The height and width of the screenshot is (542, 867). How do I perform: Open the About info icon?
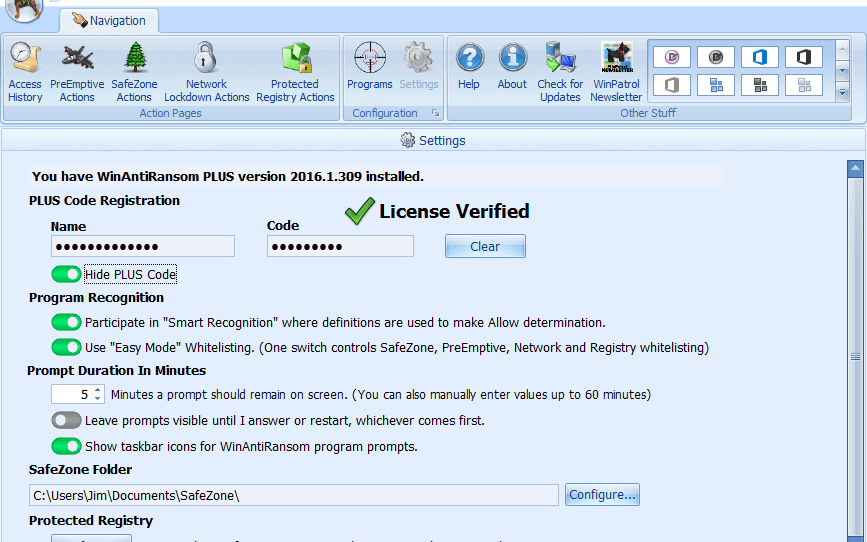512,58
